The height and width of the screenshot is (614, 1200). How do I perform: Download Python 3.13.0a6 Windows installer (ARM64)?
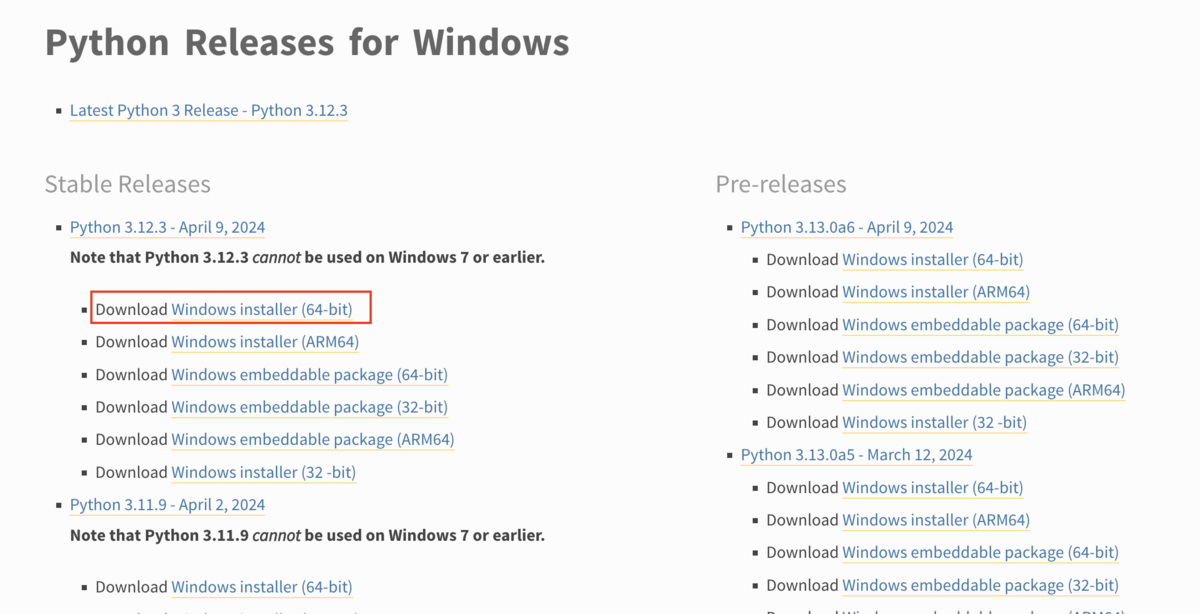point(936,292)
